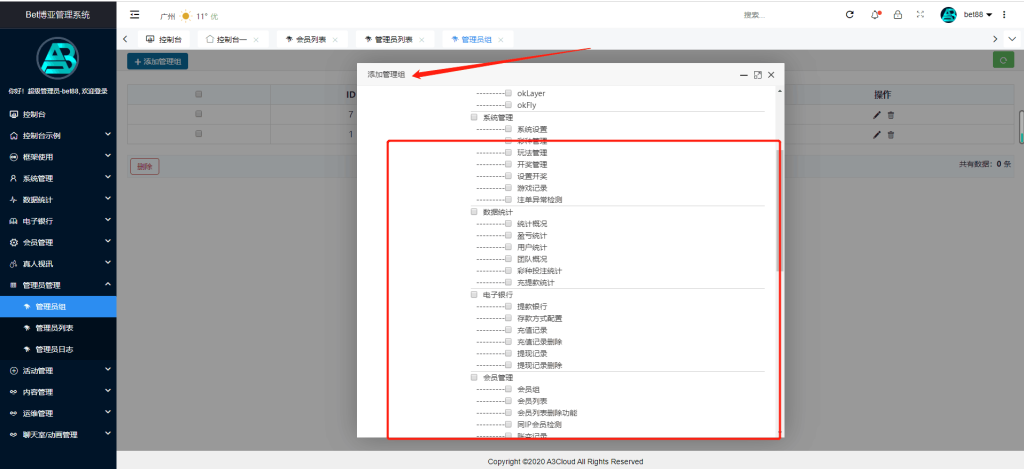Click the refresh icon in top header
Viewport: 1024px width, 469px height.
(850, 15)
